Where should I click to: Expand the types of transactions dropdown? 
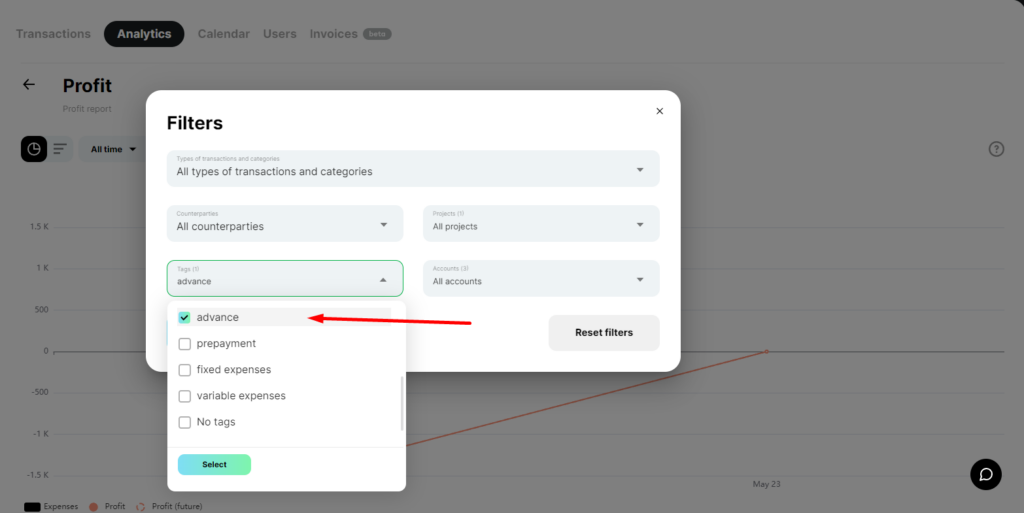[x=413, y=168]
